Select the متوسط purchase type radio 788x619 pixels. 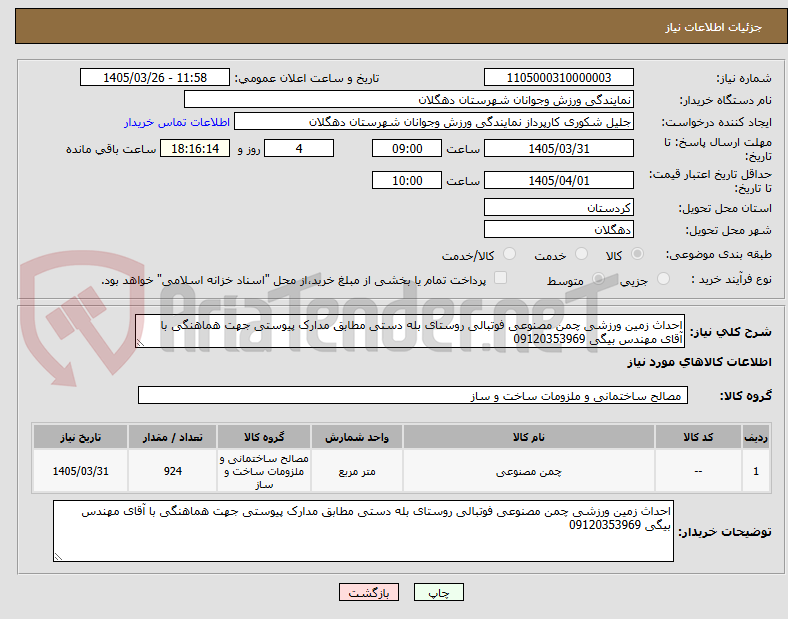click(598, 279)
